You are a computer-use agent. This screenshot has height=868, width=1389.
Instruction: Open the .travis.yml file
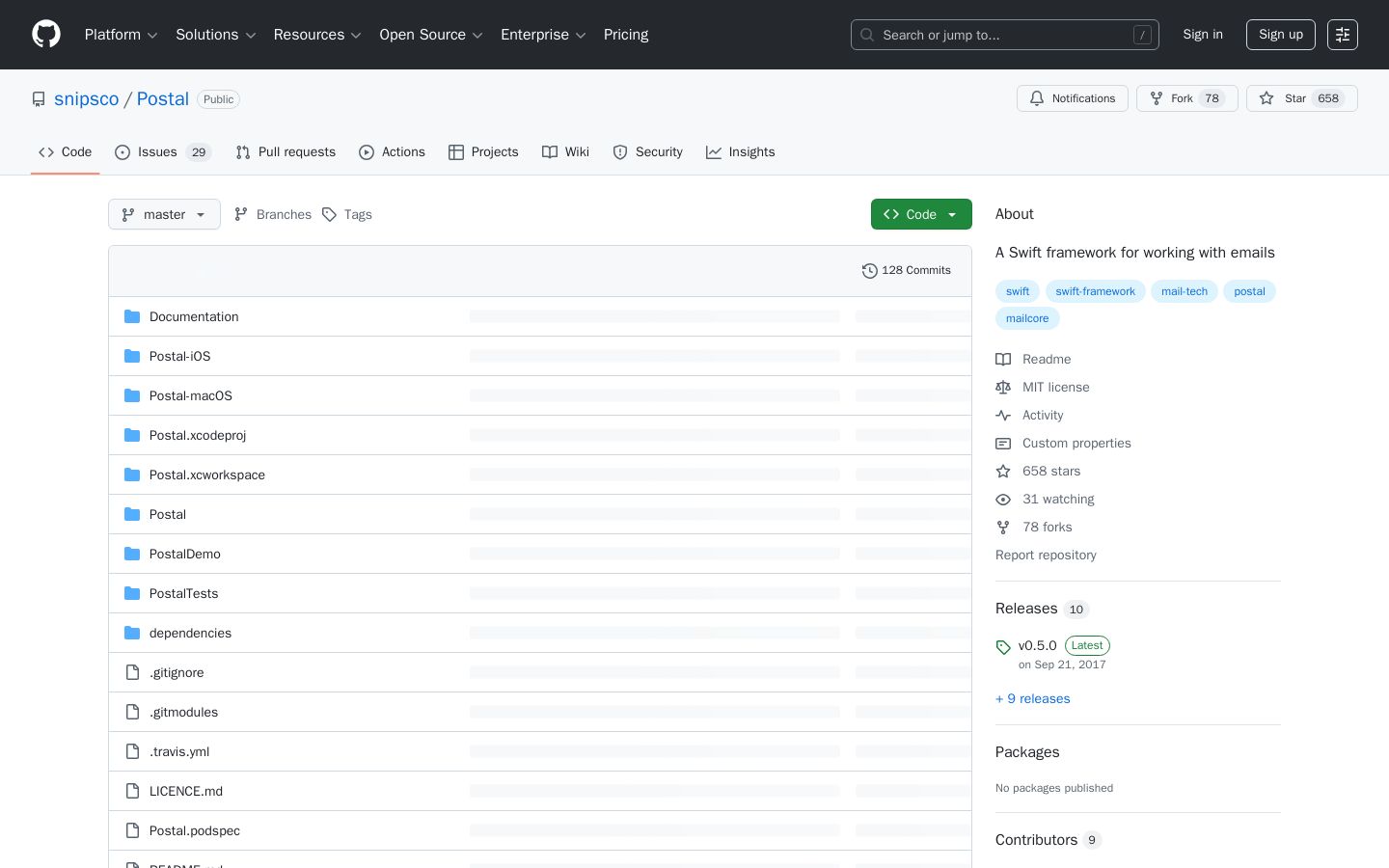[x=179, y=751]
